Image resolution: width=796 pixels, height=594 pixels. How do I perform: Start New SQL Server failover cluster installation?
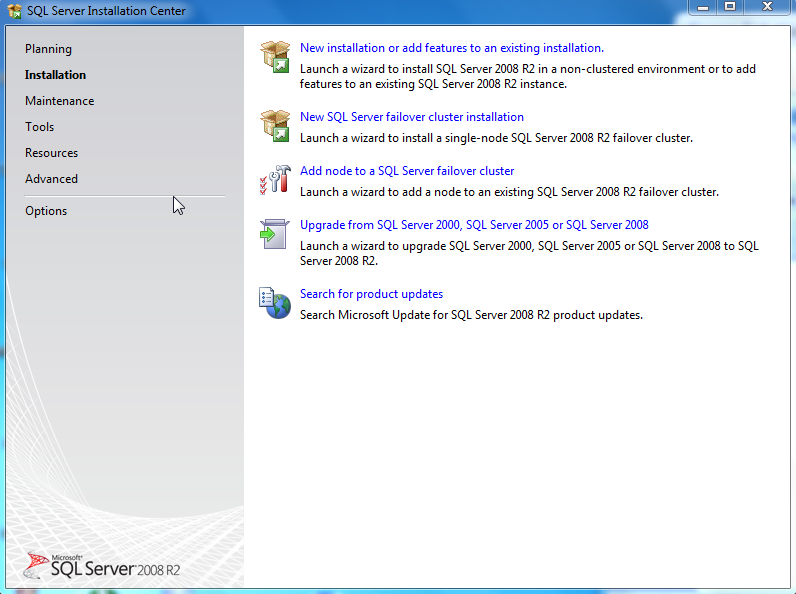412,117
